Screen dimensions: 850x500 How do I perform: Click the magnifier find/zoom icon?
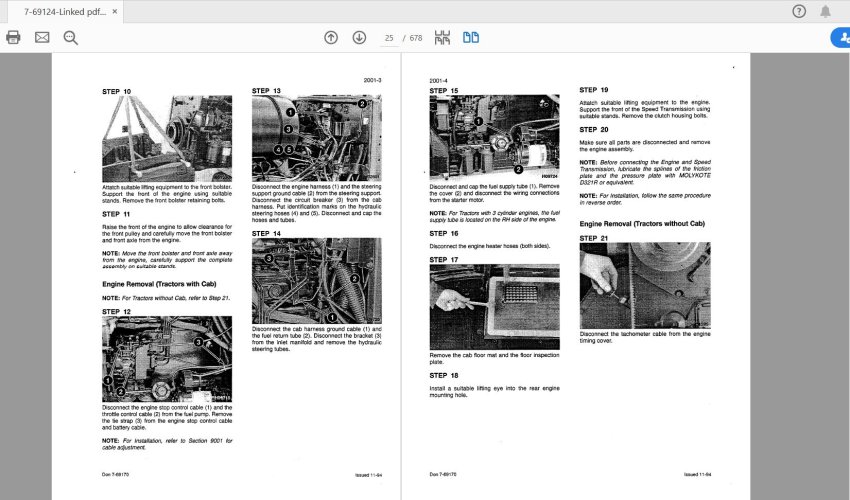(70, 38)
